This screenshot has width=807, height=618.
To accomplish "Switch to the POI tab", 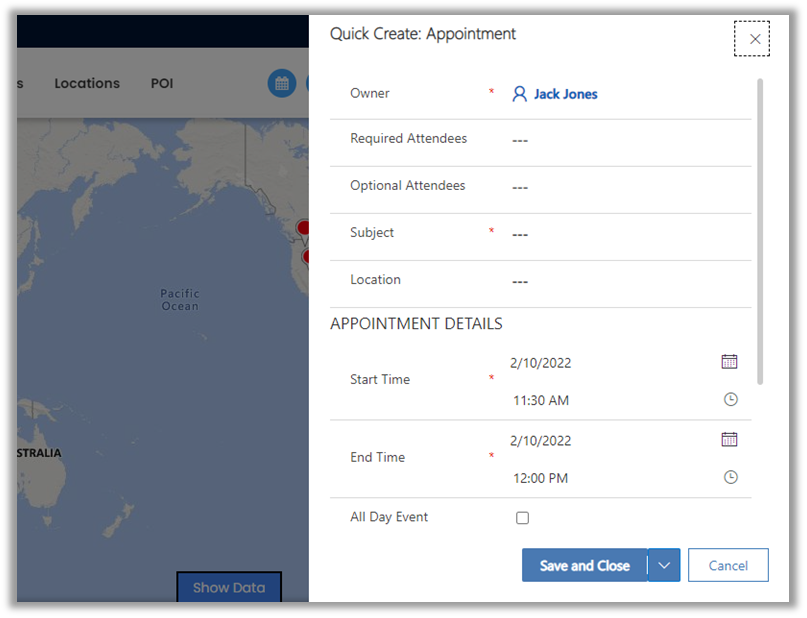I will point(162,84).
